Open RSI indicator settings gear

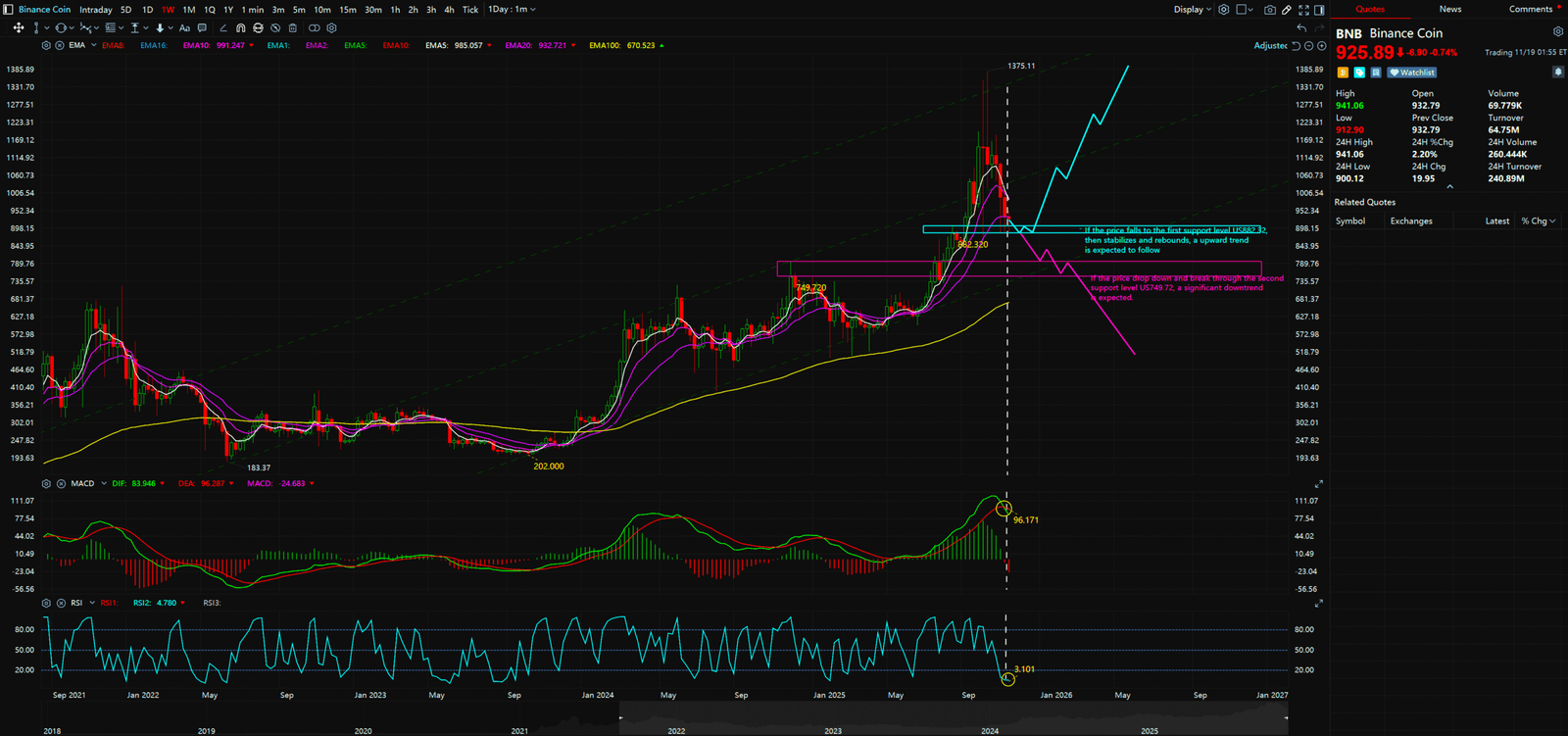coord(46,603)
